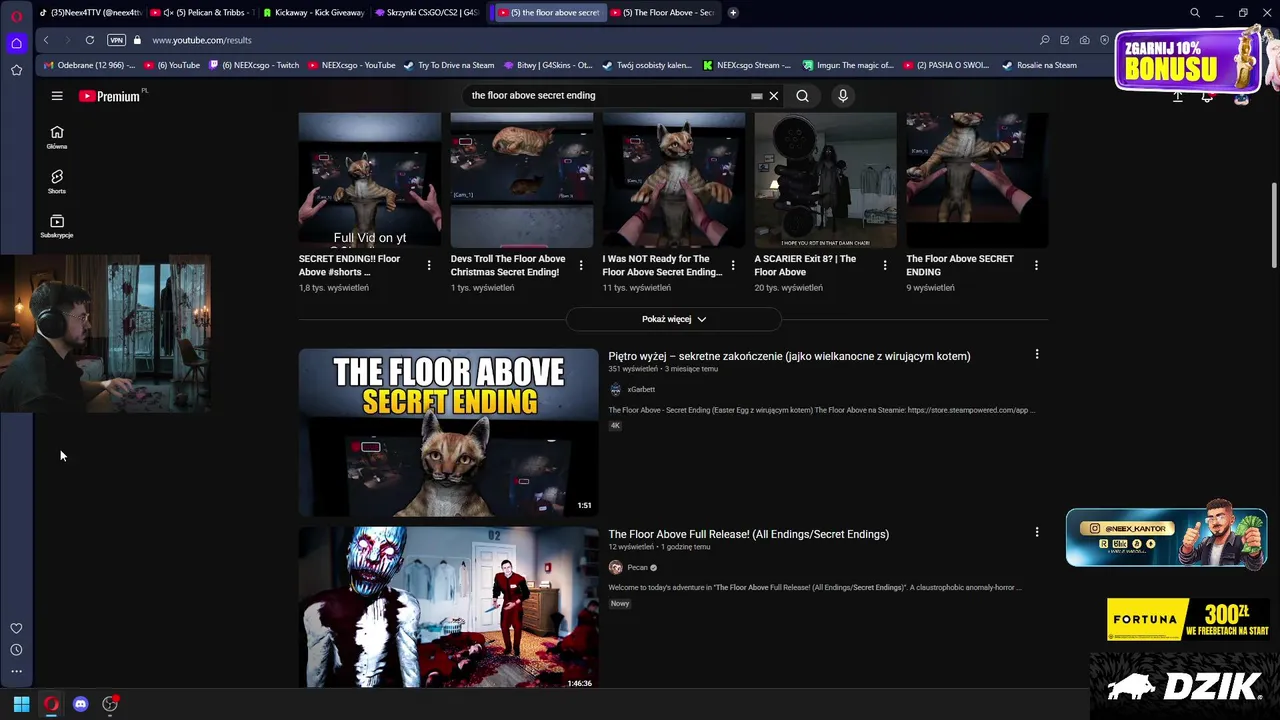Open options menu for Full Release video
1280x720 pixels.
[x=1037, y=532]
